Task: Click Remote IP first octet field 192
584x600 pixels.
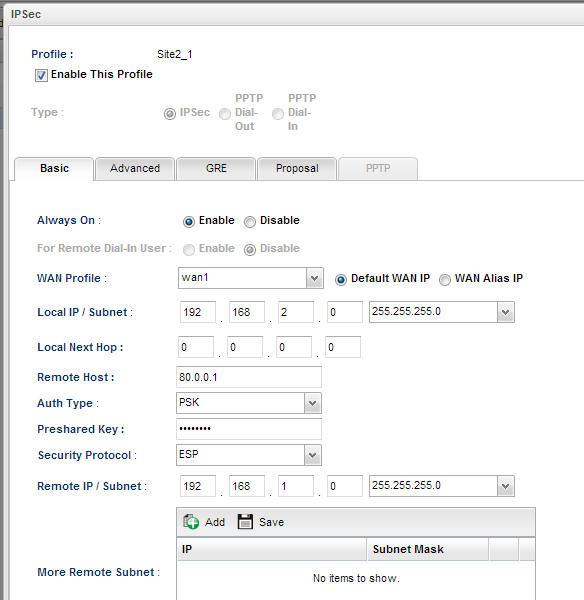Action: click(198, 486)
